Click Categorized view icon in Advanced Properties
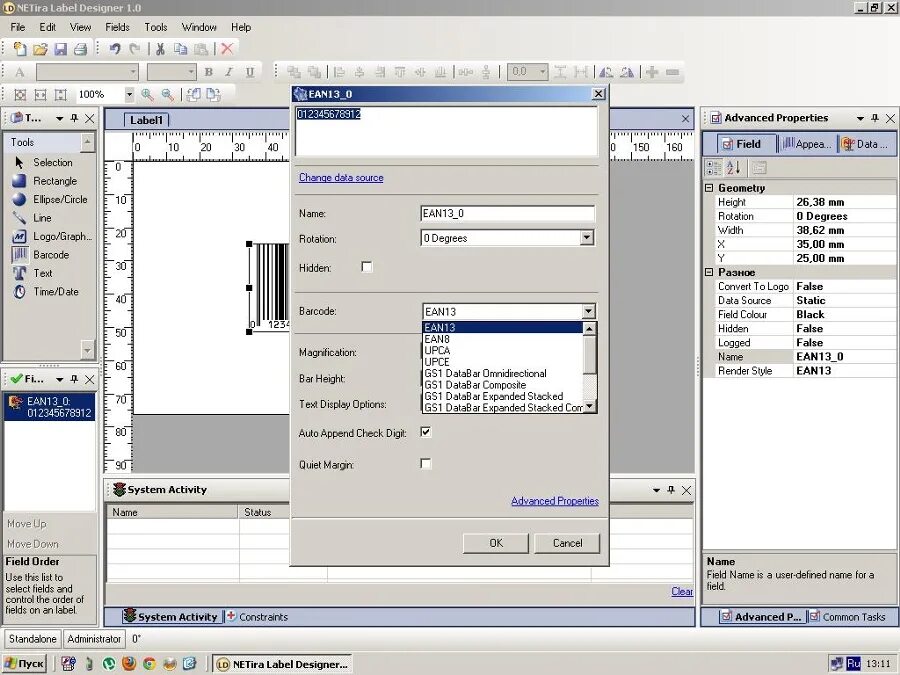The image size is (900, 675). (713, 168)
